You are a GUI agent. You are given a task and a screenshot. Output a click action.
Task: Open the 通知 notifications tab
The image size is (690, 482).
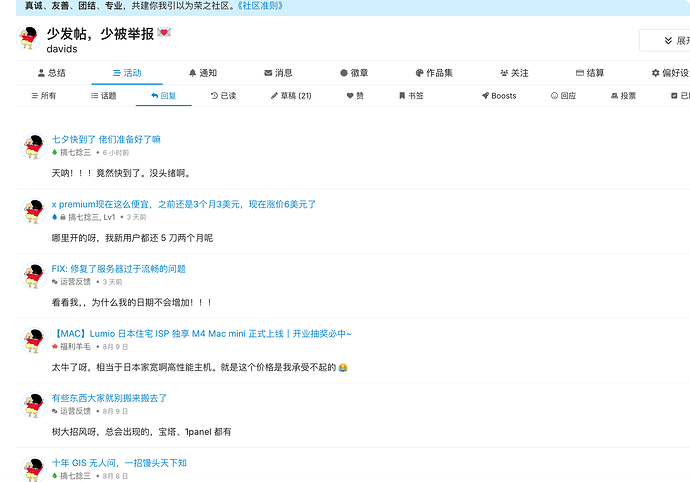point(203,73)
